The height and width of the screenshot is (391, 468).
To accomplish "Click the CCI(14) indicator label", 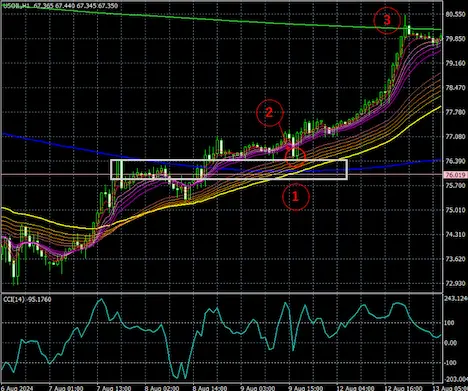I will click(27, 299).
